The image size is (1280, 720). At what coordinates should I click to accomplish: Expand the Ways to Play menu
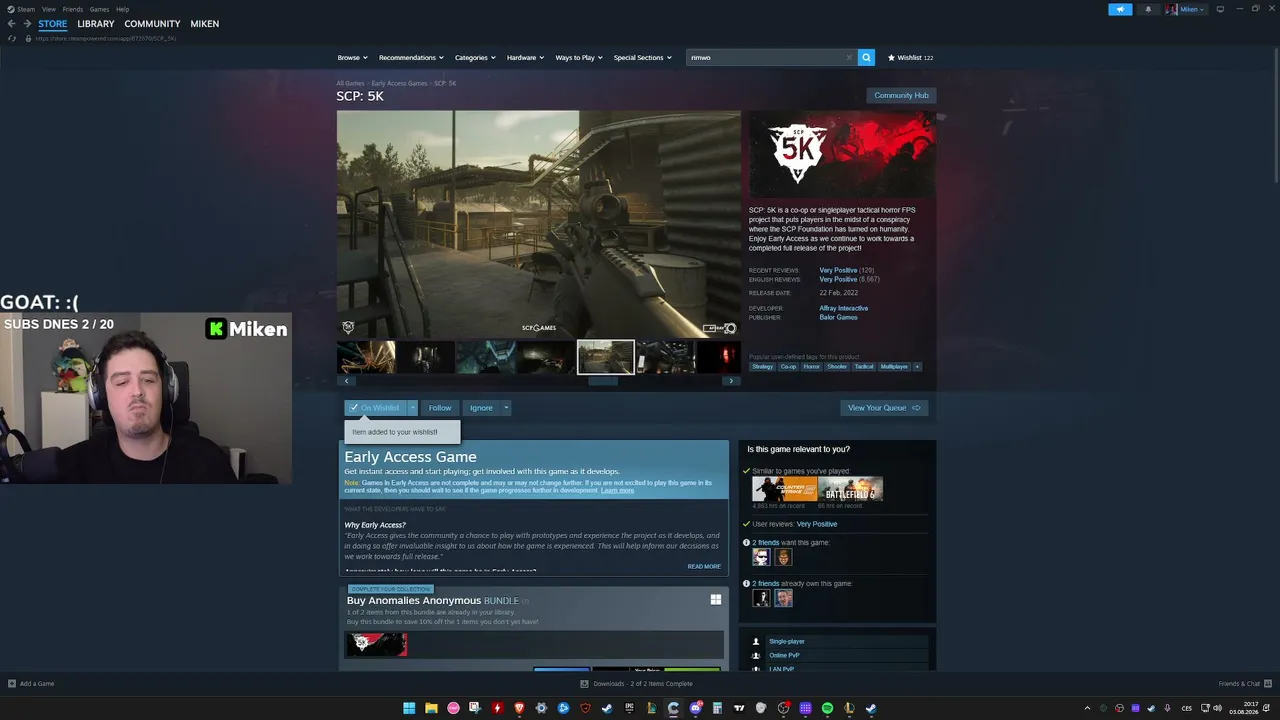pos(579,58)
